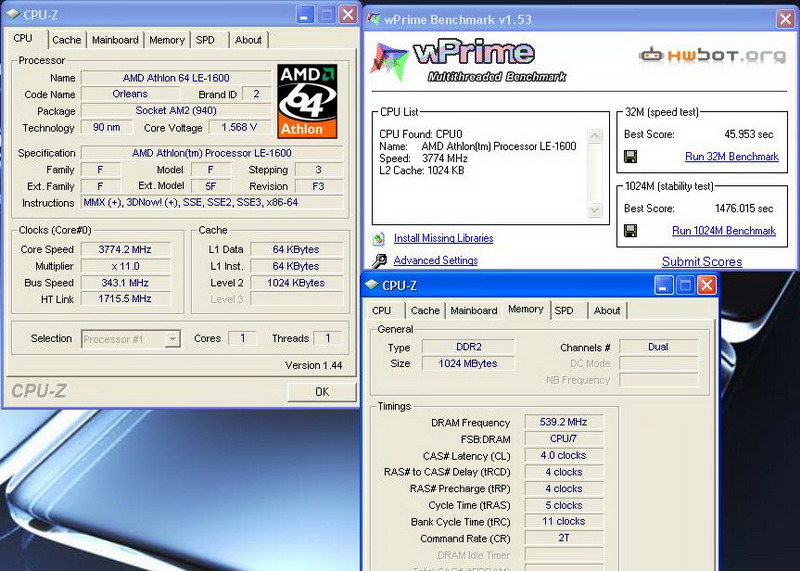Click Run 1024M Benchmark link
The image size is (800, 571).
point(724,231)
